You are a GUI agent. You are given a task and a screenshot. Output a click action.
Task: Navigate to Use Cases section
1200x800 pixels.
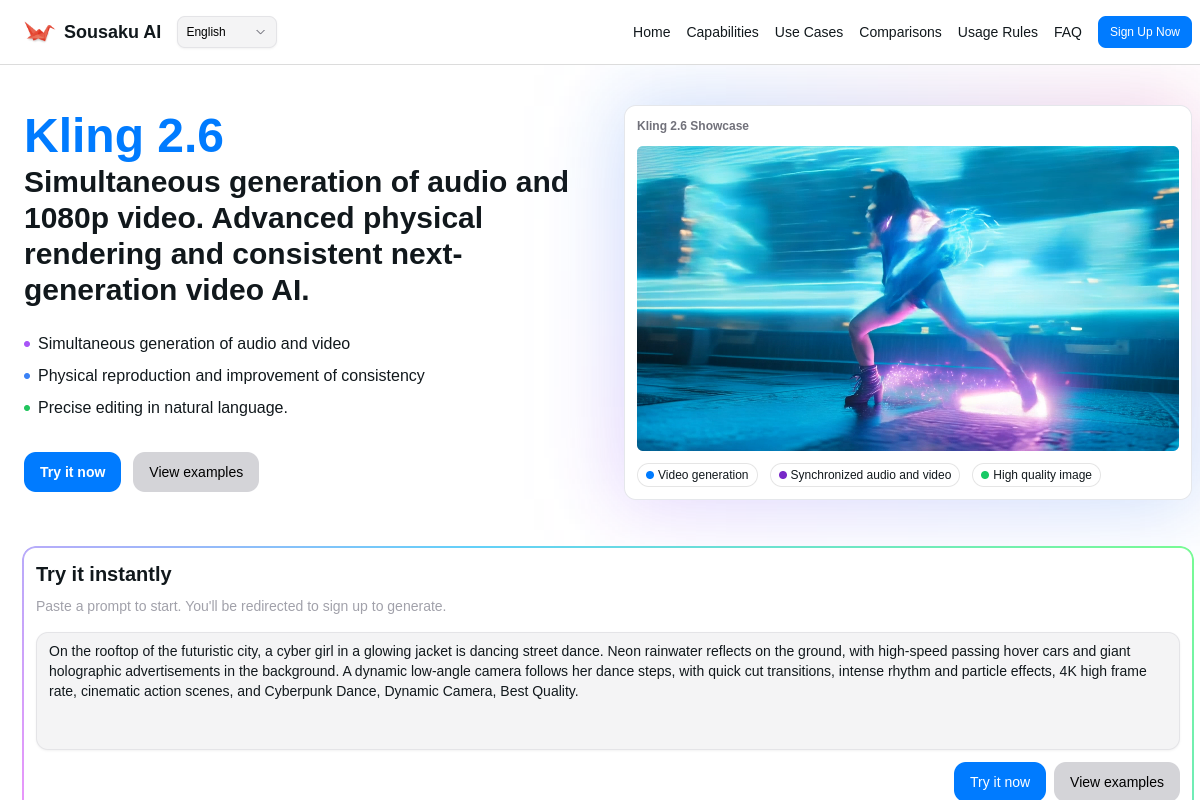(x=808, y=32)
